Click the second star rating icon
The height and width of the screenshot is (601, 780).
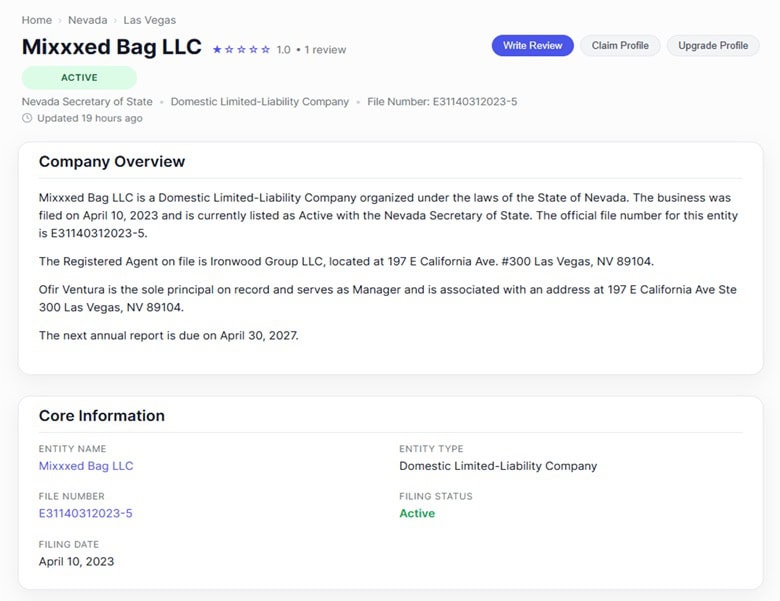coord(229,49)
